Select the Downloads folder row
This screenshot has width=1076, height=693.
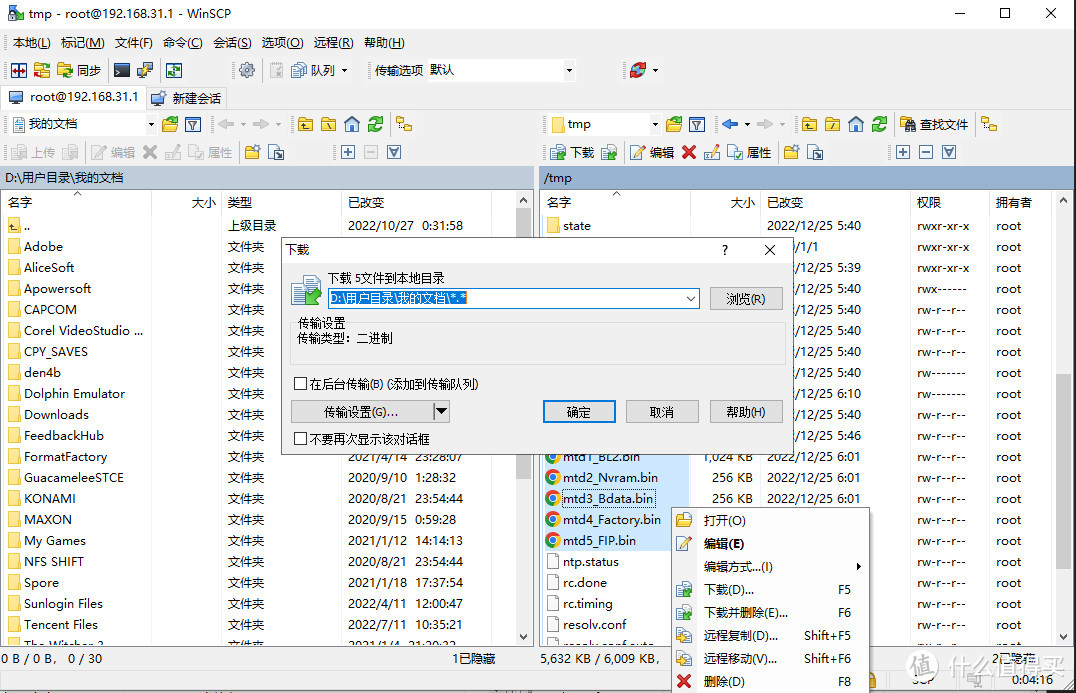click(x=56, y=414)
